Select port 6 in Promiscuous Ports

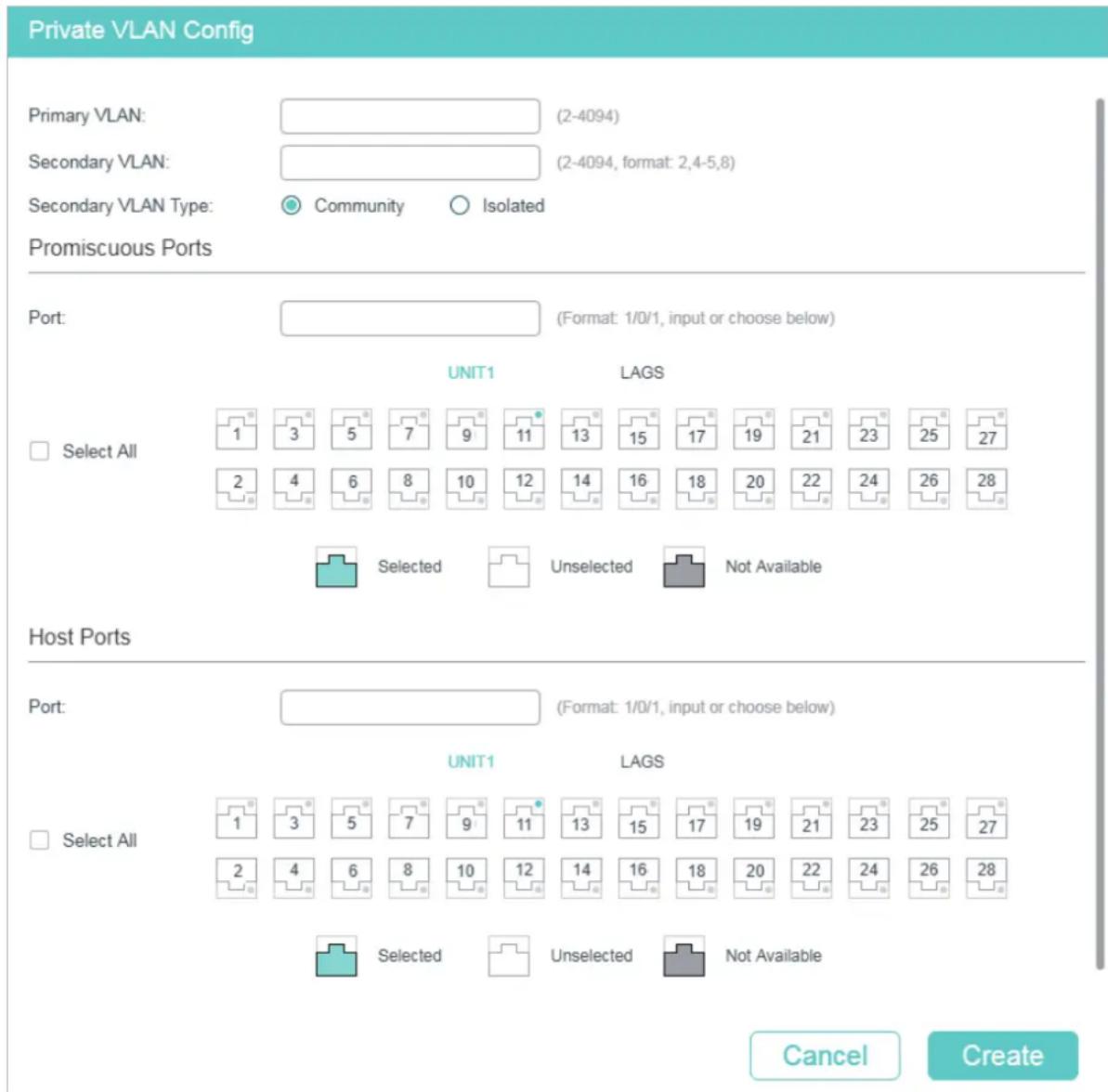coord(351,488)
